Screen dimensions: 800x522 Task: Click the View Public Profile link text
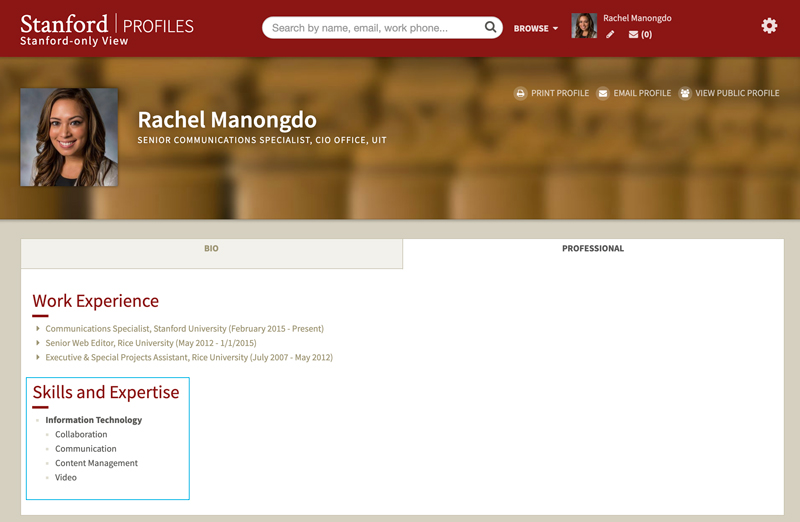point(737,93)
